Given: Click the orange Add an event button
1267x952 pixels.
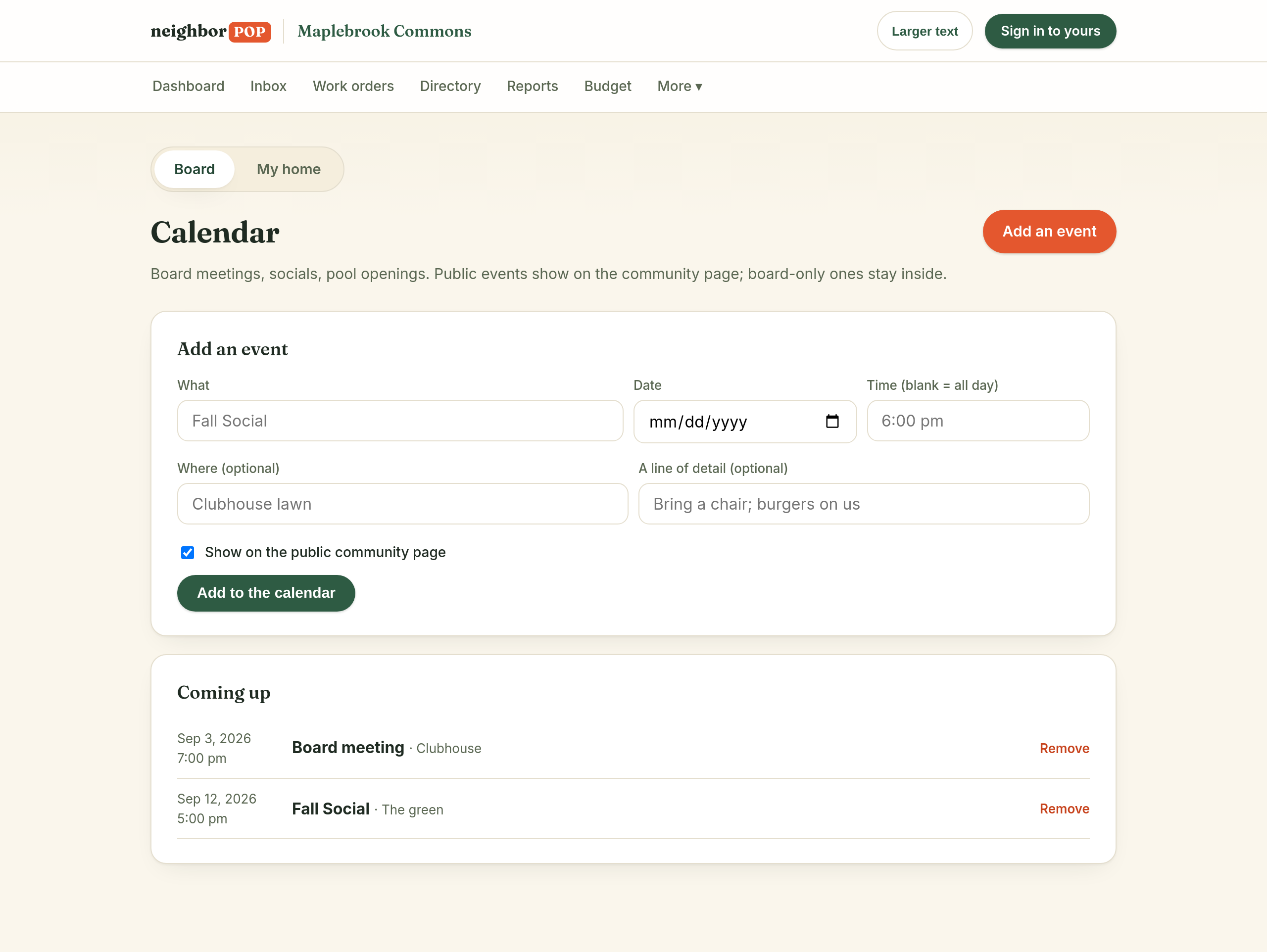Looking at the screenshot, I should tap(1049, 232).
